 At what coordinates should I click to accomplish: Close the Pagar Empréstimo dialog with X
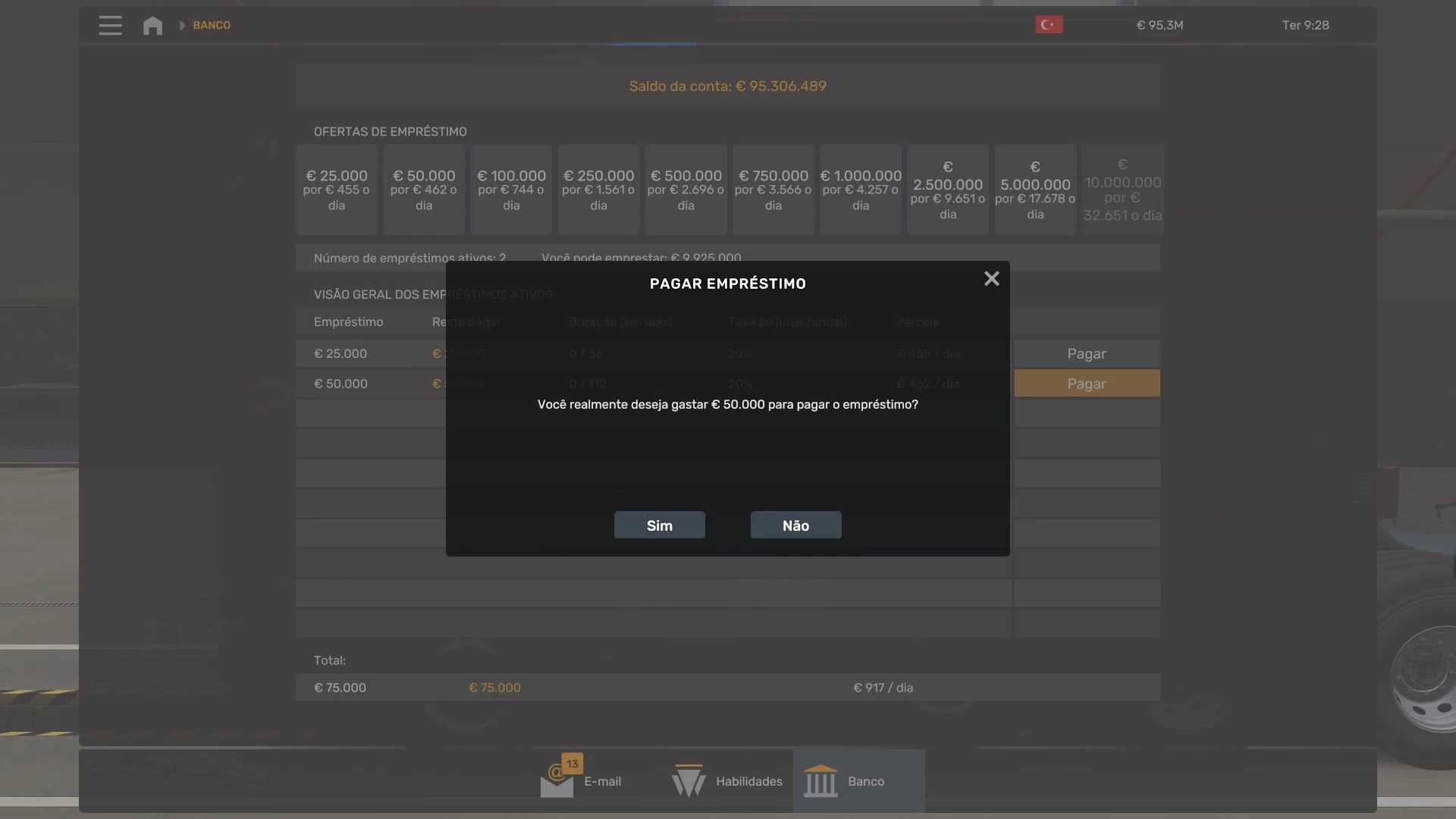click(x=991, y=279)
